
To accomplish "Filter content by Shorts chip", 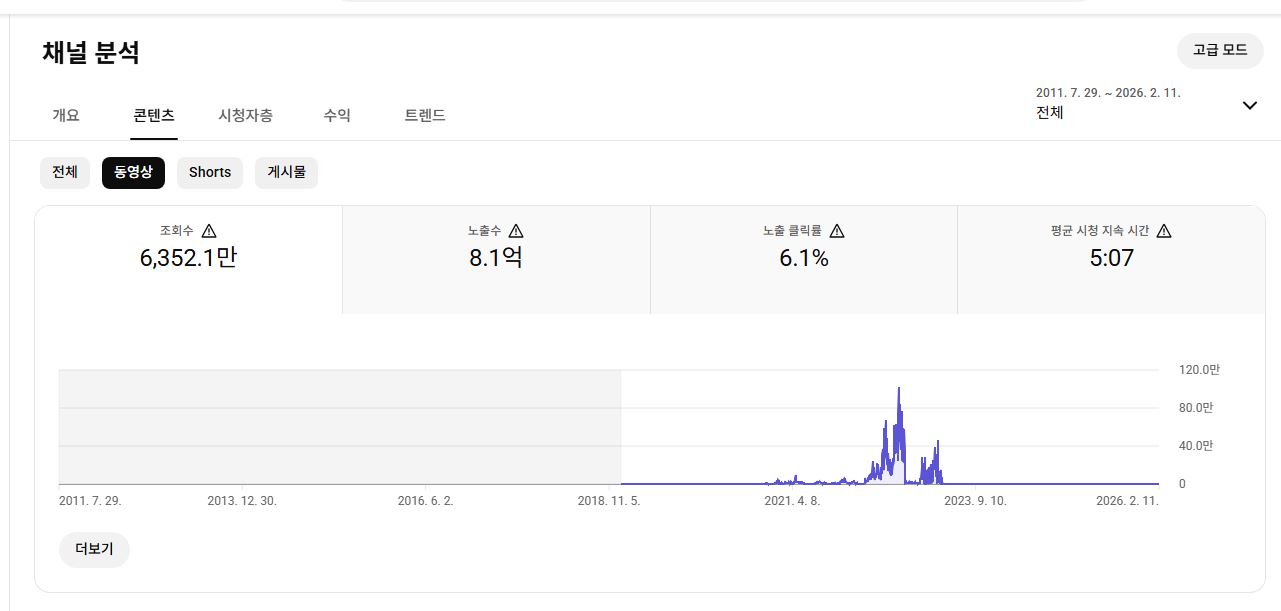I will (210, 172).
